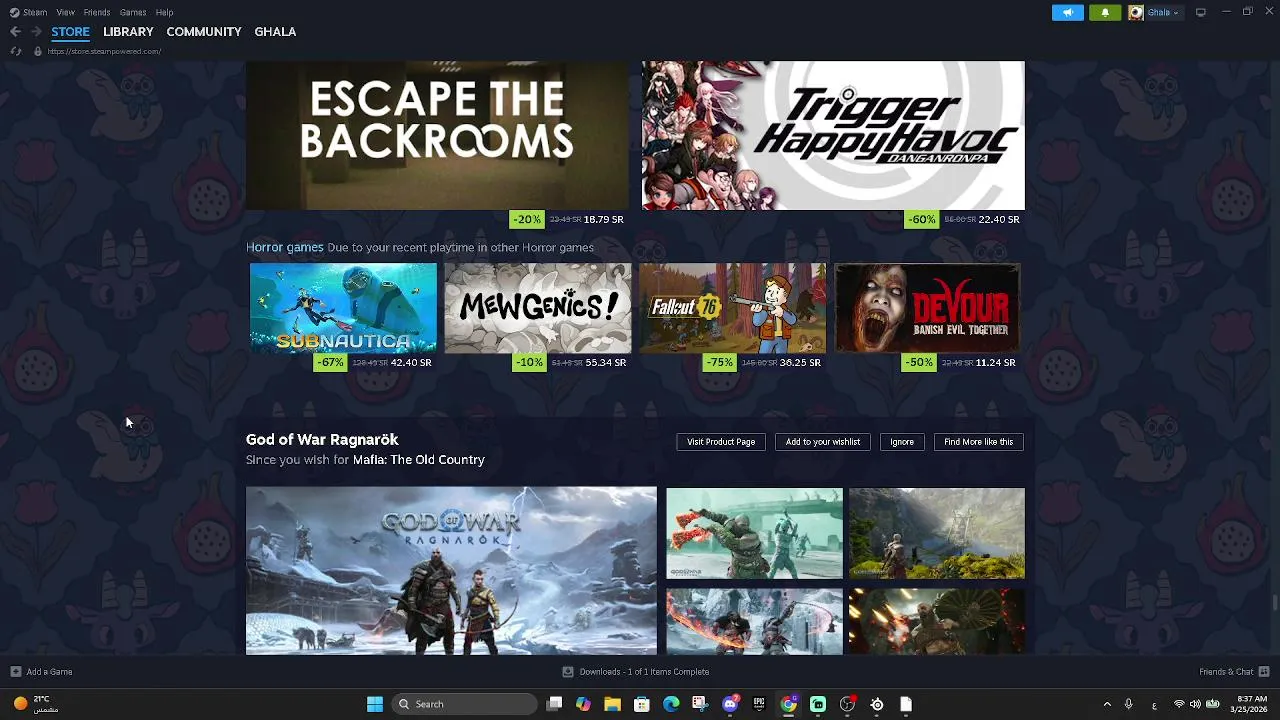Open the Downloads status icon
The width and height of the screenshot is (1280, 720).
[x=568, y=672]
